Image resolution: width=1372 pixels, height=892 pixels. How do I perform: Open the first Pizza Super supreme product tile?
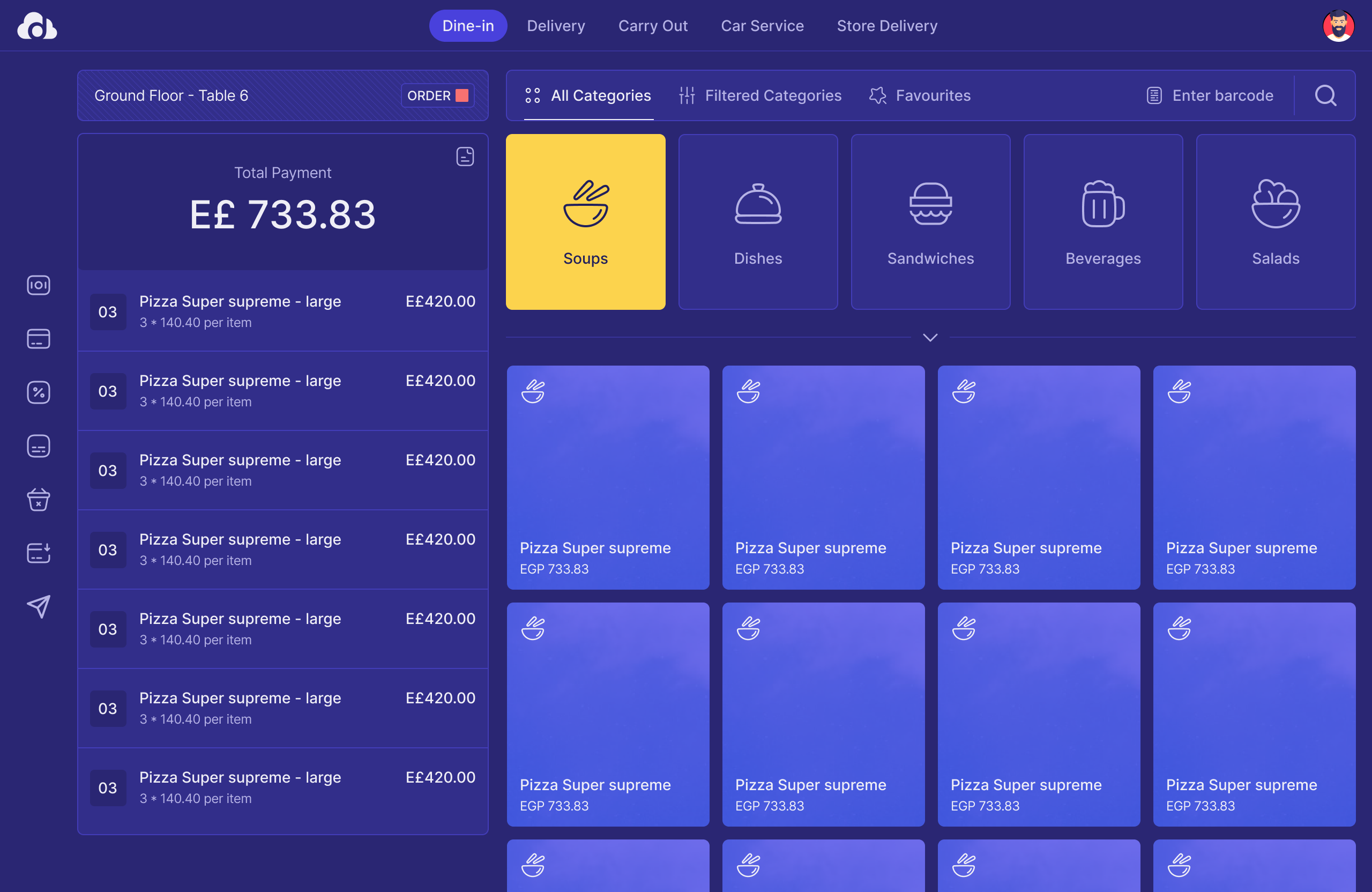click(x=608, y=478)
